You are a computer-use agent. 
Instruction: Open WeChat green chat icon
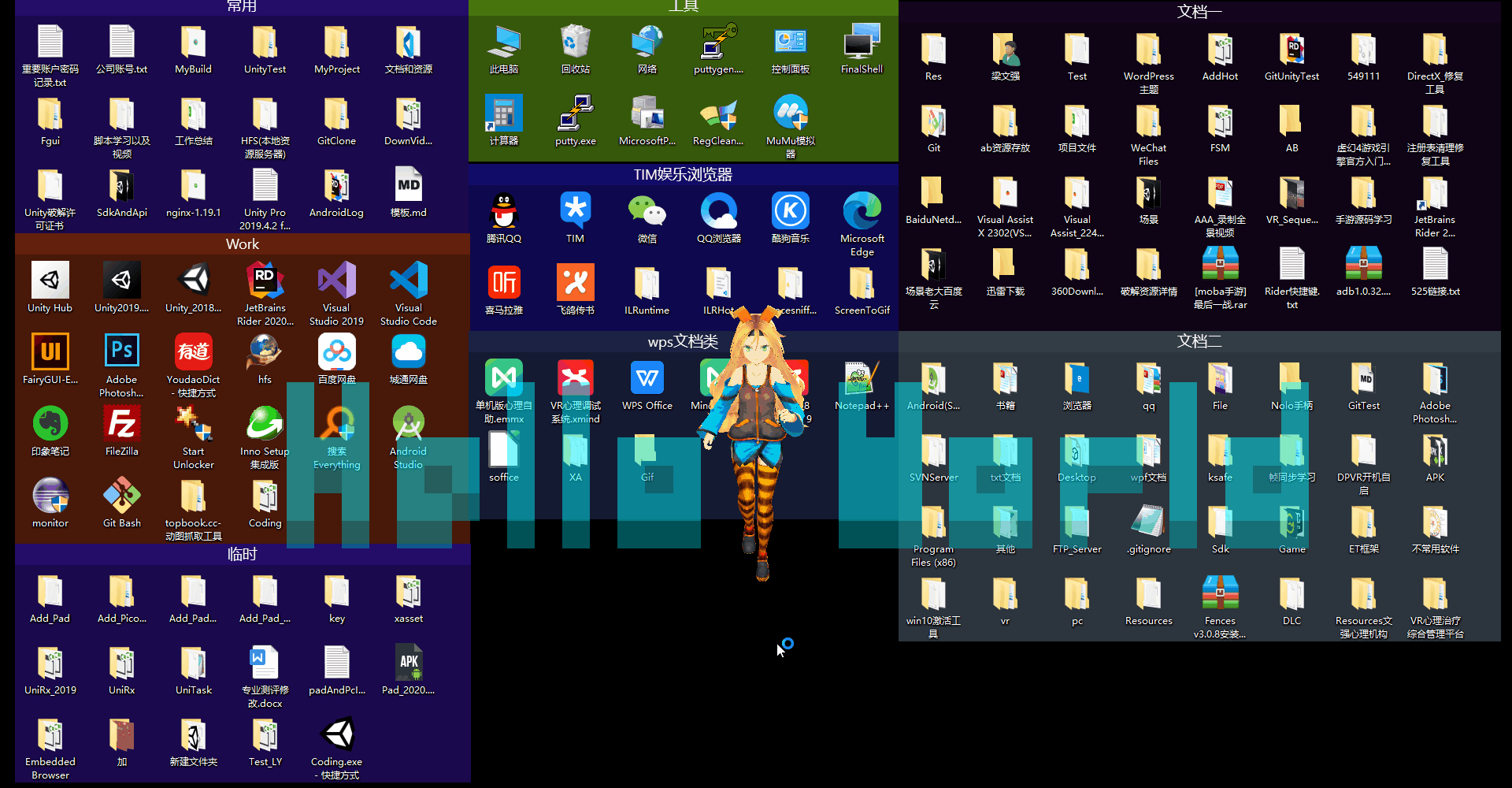pyautogui.click(x=647, y=218)
